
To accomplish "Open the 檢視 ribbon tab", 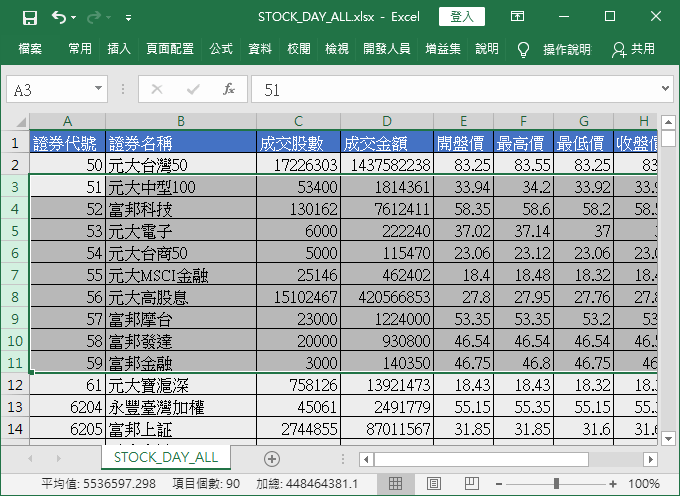I will click(x=337, y=49).
